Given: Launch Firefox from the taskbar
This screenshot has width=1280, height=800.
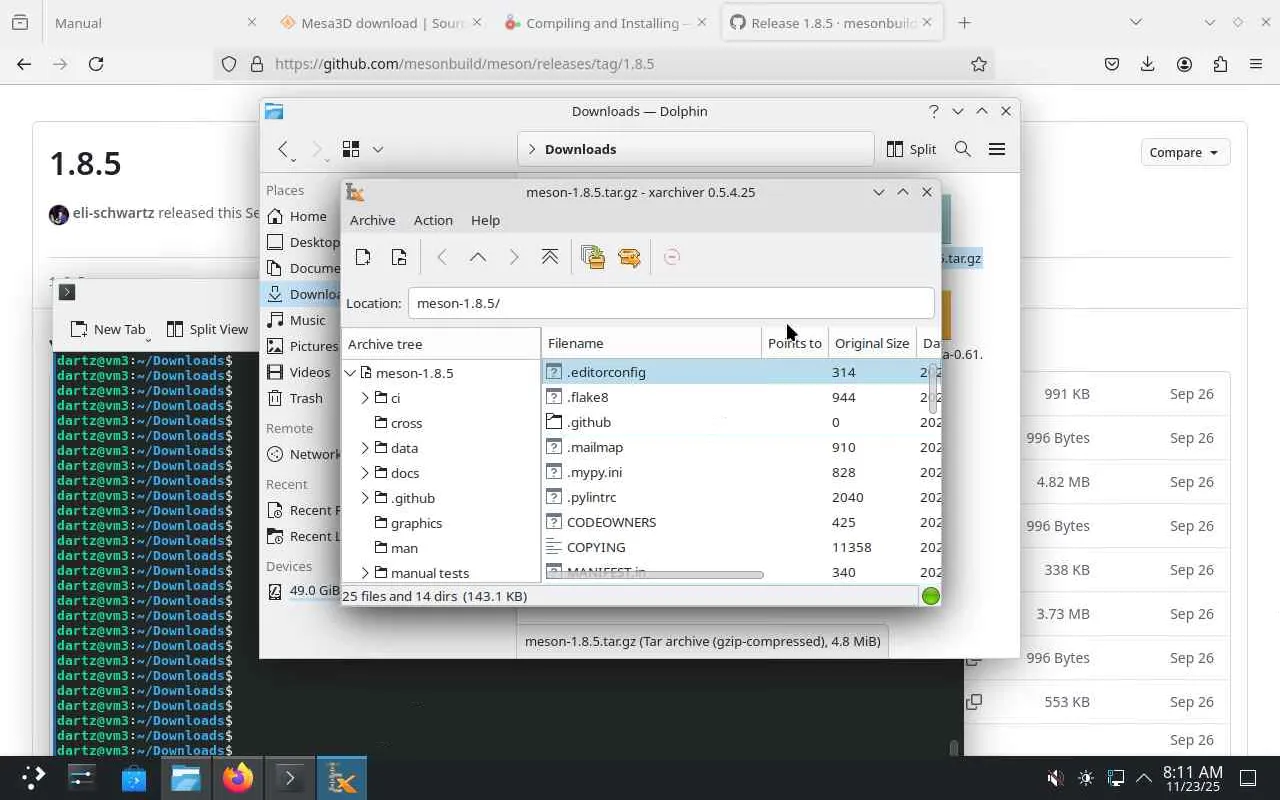Looking at the screenshot, I should 238,778.
